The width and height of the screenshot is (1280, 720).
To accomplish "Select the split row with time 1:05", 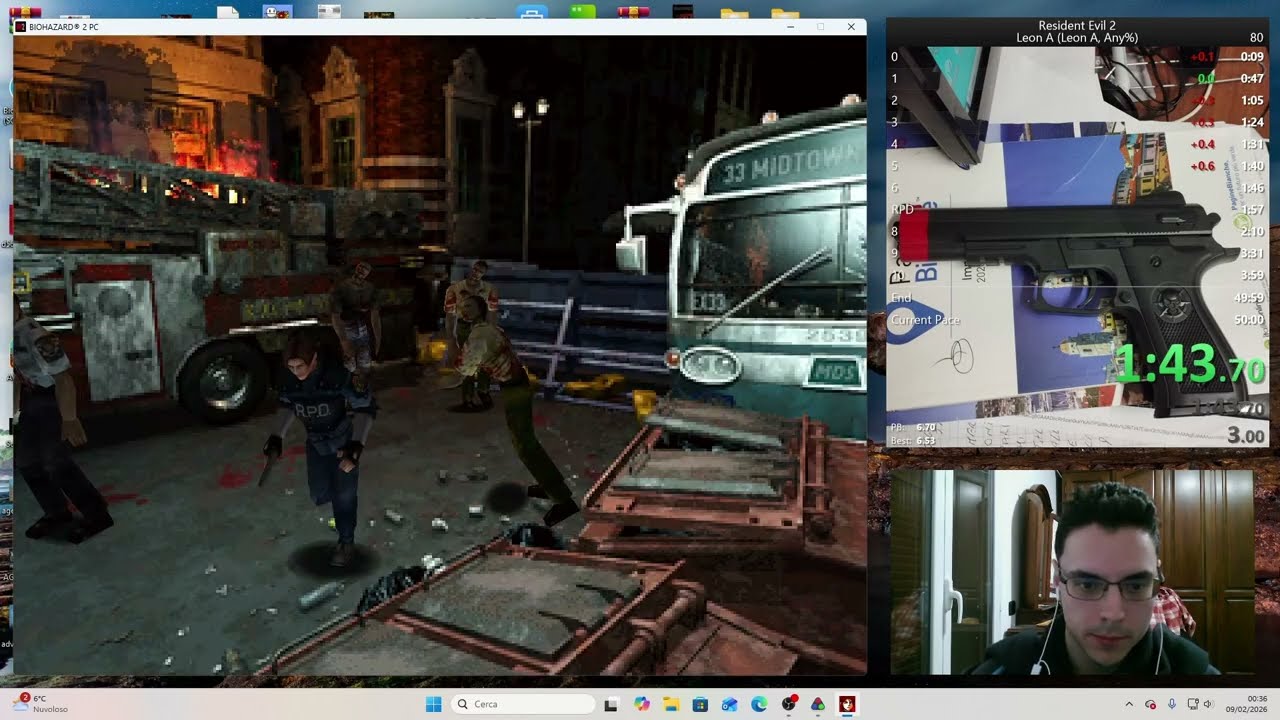I will click(1077, 101).
